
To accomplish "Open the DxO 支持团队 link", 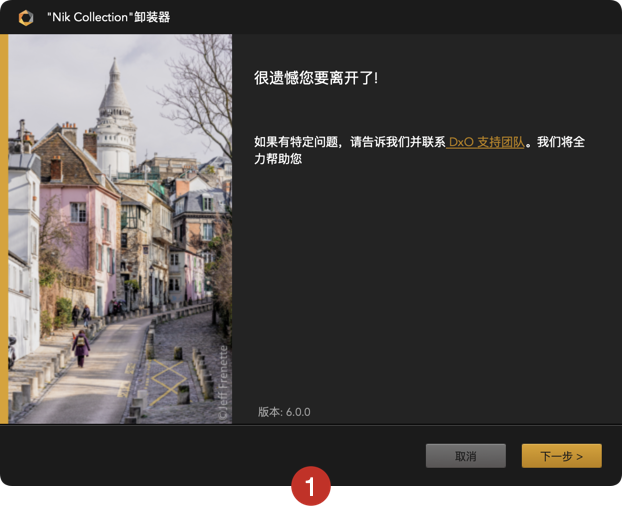I will pos(486,142).
